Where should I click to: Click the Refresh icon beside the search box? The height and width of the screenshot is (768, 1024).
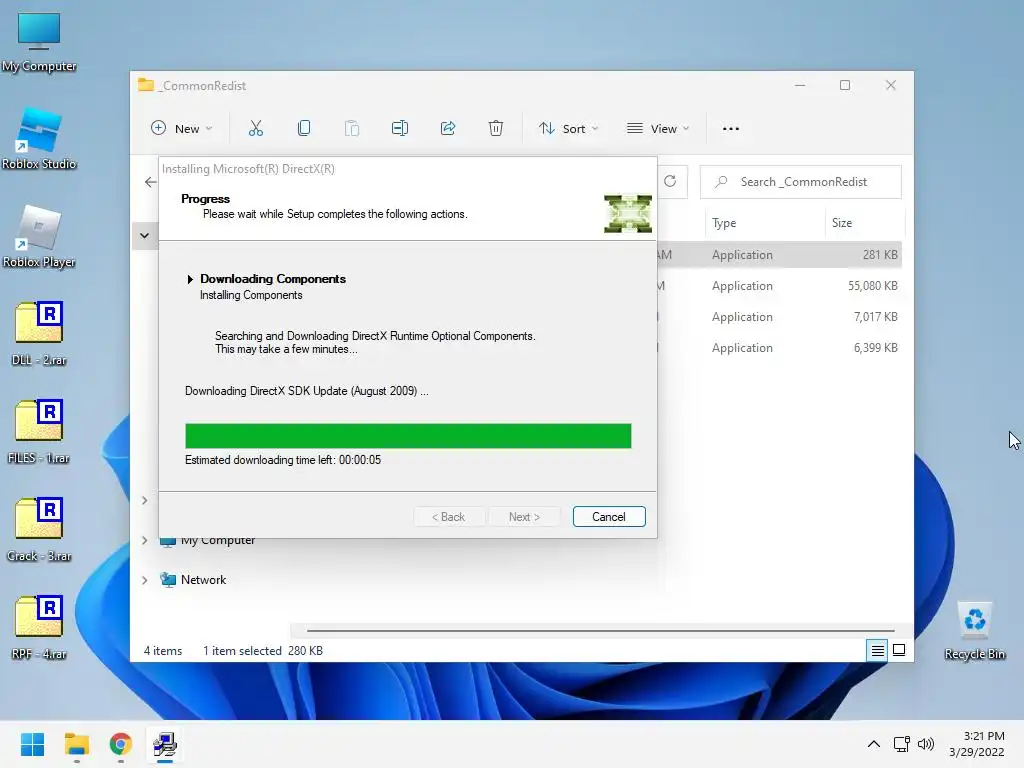pos(670,182)
